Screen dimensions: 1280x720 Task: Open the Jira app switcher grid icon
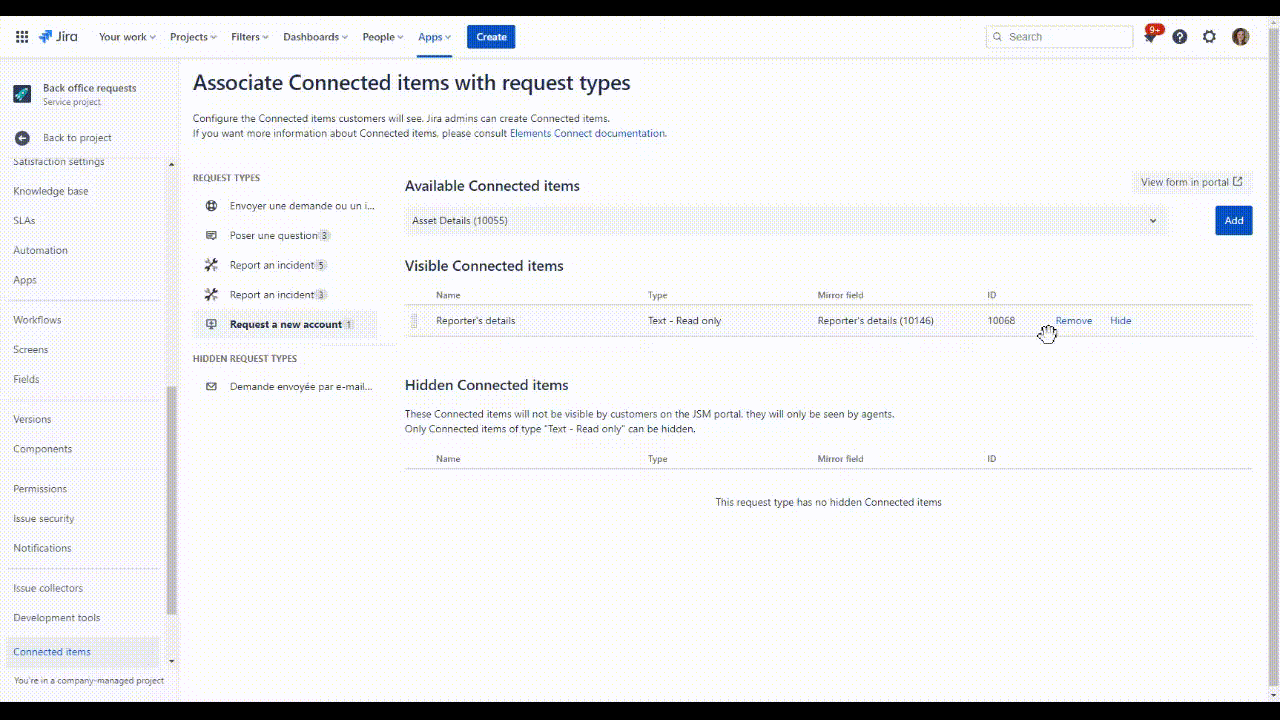point(22,37)
